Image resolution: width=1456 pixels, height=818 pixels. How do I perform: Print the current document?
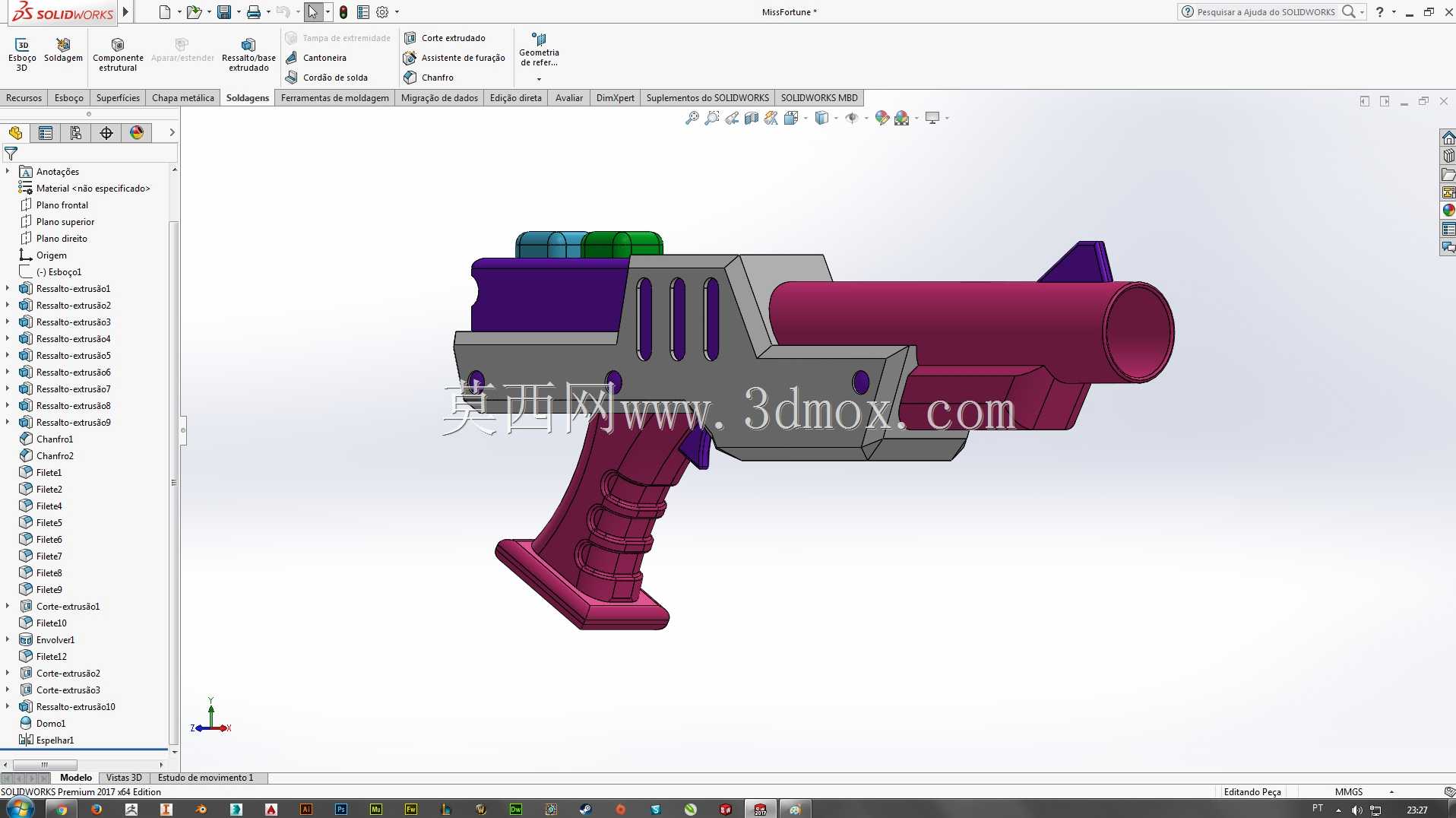254,12
